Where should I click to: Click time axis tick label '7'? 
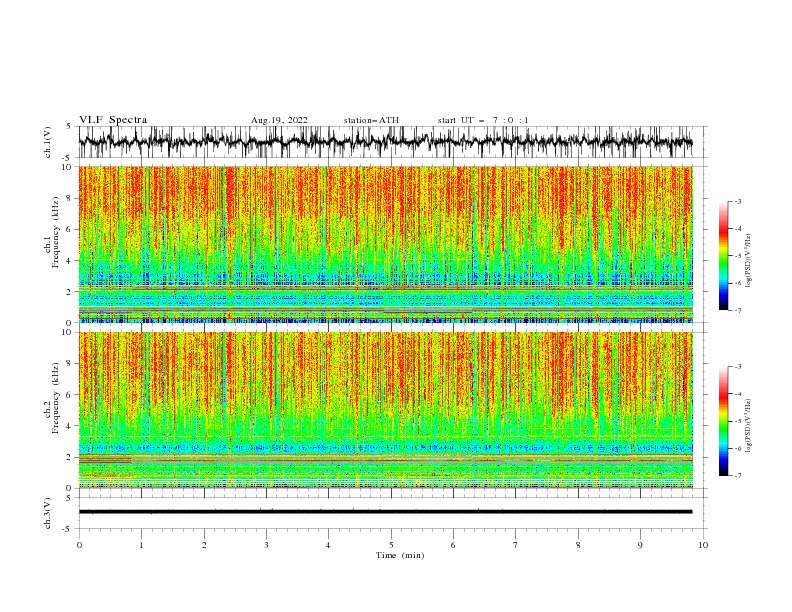516,545
